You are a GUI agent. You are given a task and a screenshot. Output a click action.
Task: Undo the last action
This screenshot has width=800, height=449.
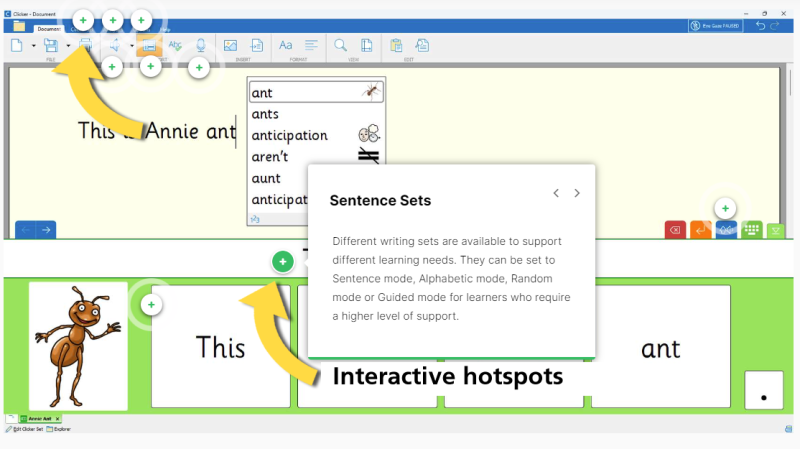pos(761,26)
